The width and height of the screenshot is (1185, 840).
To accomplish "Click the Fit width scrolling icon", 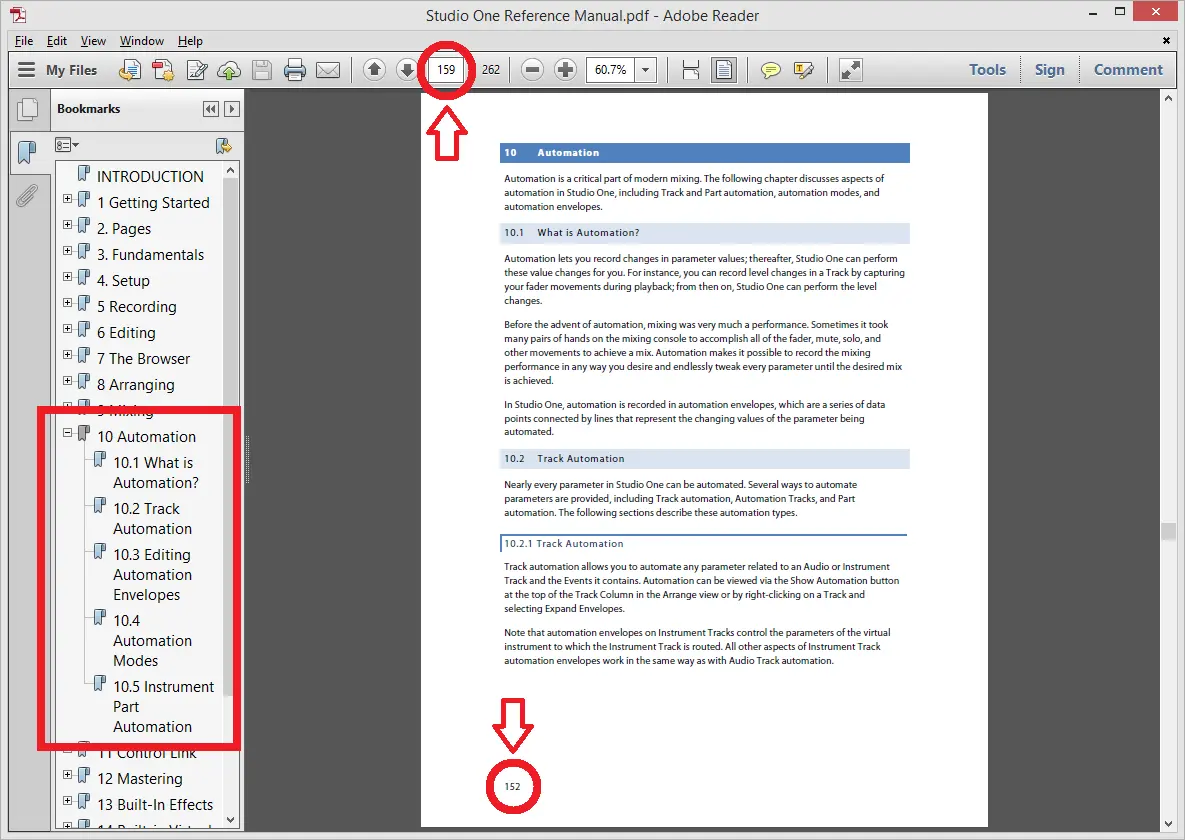I will click(690, 70).
